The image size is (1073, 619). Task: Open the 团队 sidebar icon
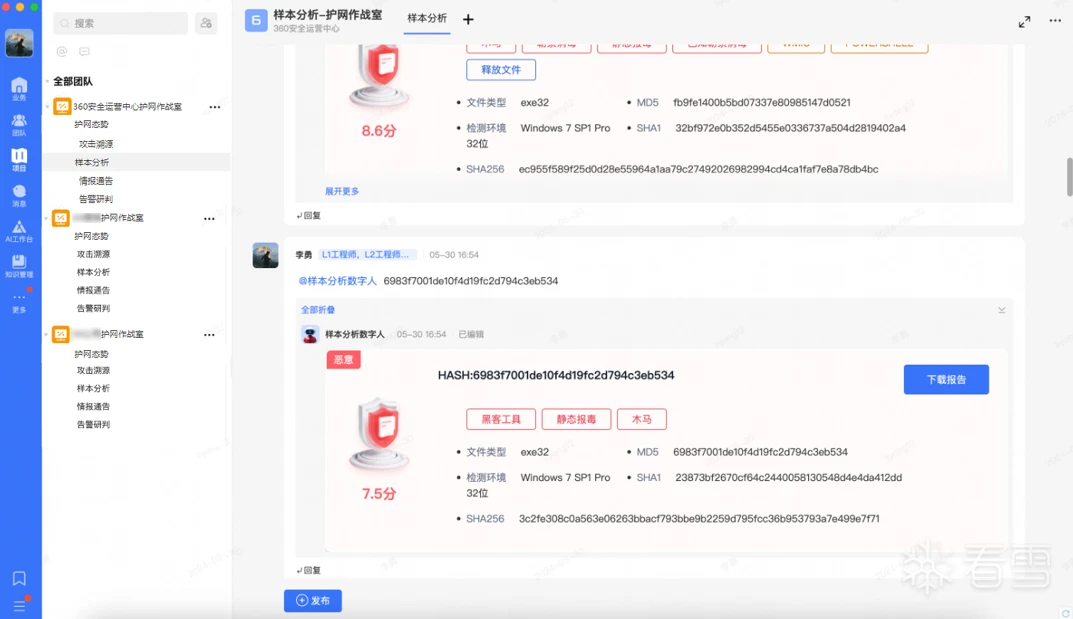click(19, 123)
